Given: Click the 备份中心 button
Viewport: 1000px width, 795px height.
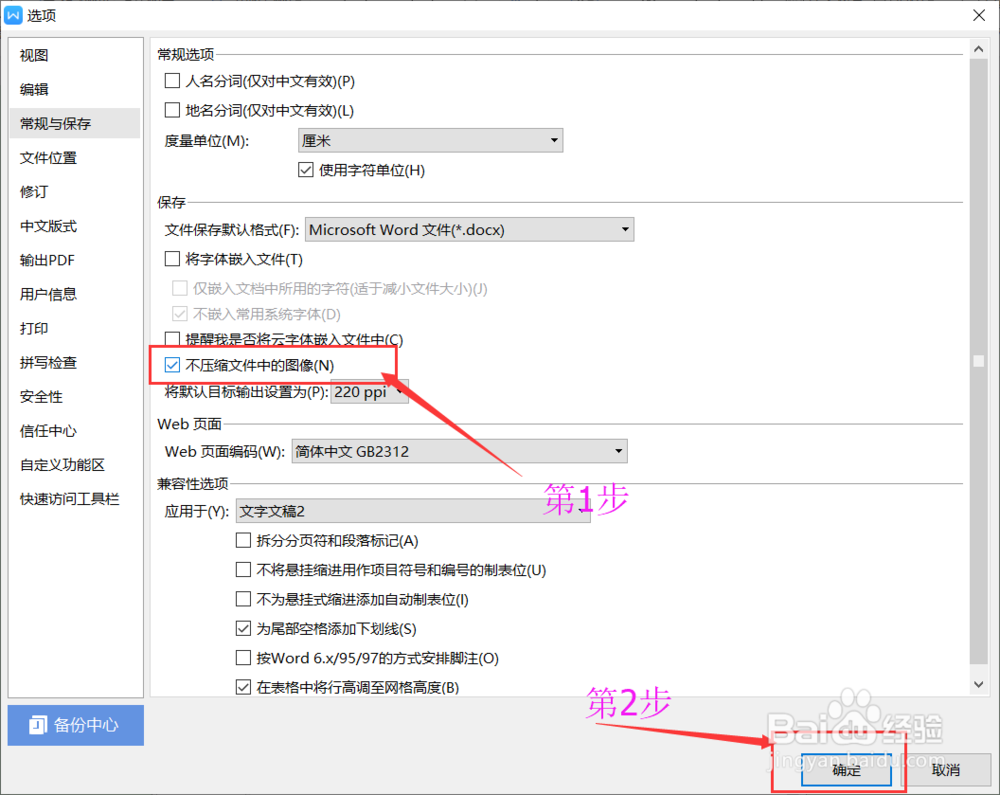Looking at the screenshot, I should coord(76,725).
